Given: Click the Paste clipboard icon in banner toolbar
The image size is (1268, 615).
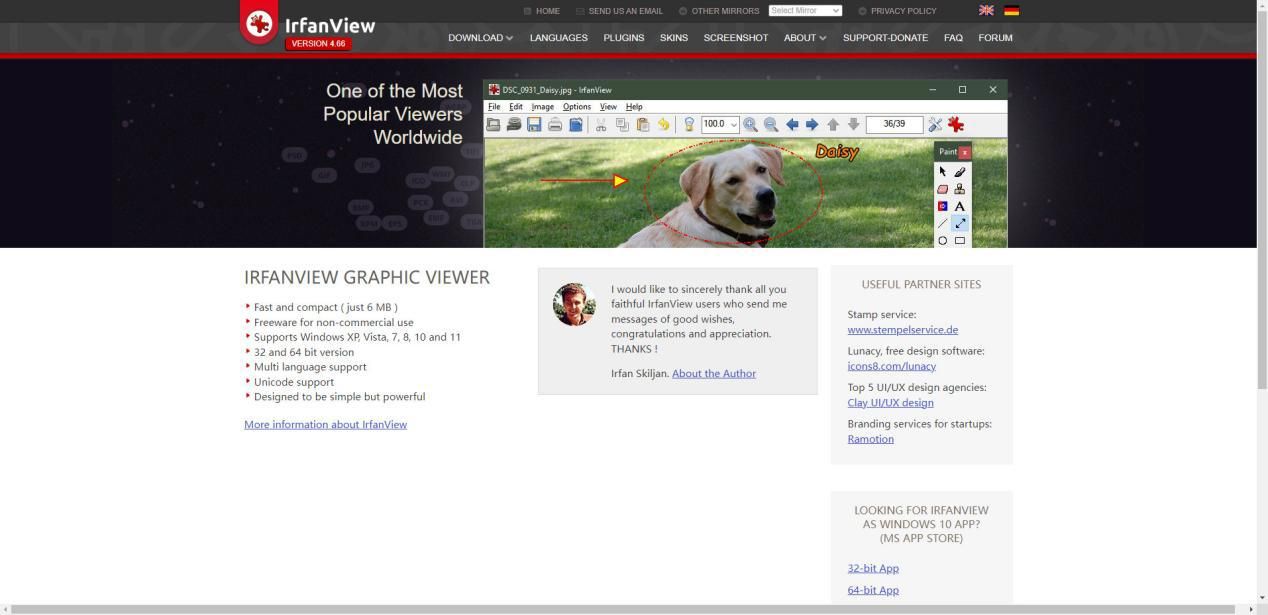Looking at the screenshot, I should (643, 125).
